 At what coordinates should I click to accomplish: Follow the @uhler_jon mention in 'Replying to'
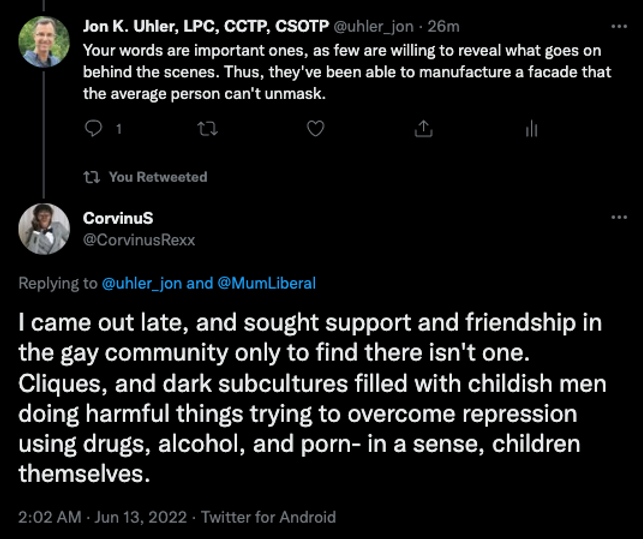click(x=142, y=283)
